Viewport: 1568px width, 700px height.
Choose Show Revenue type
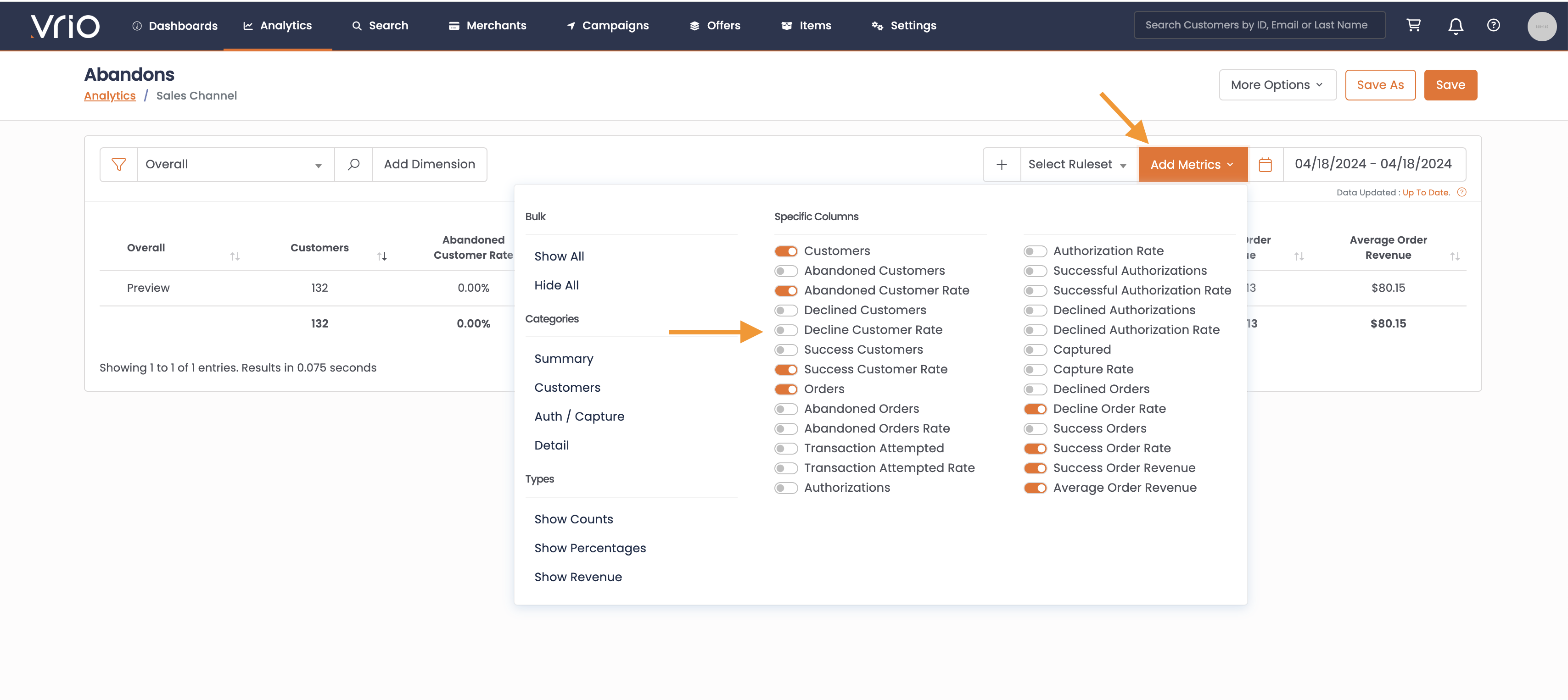click(577, 577)
